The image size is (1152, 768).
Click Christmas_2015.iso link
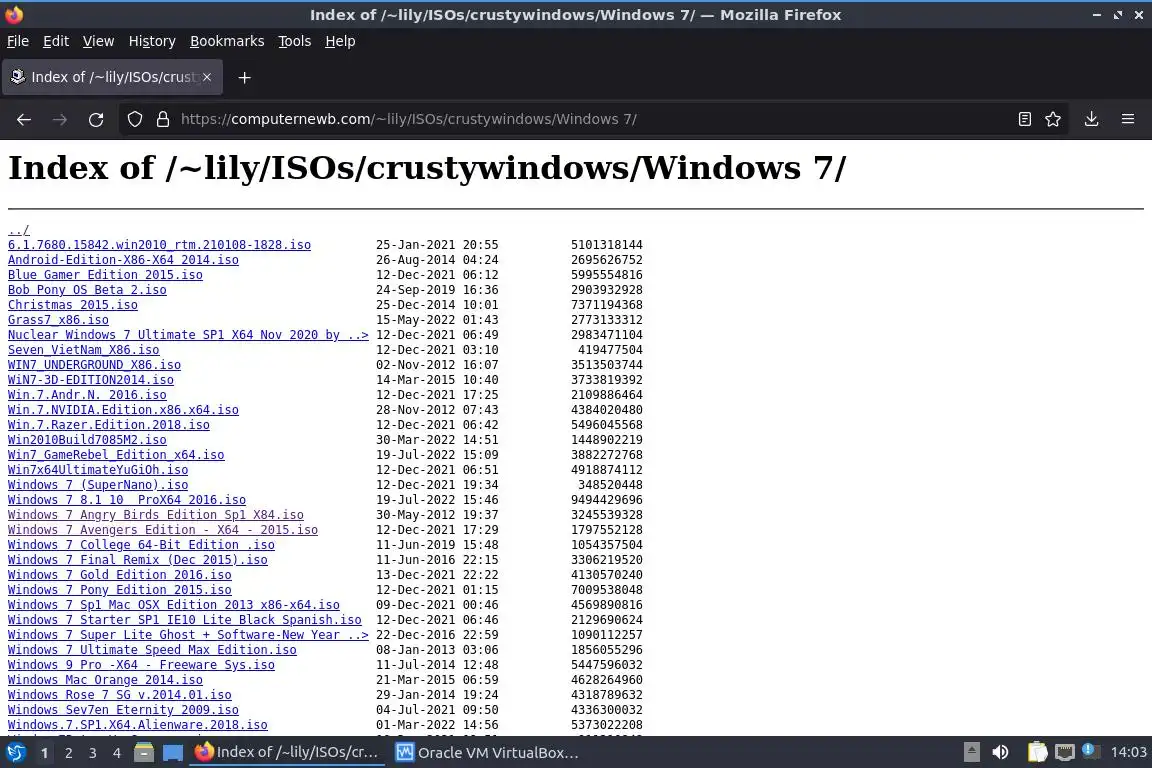[73, 305]
